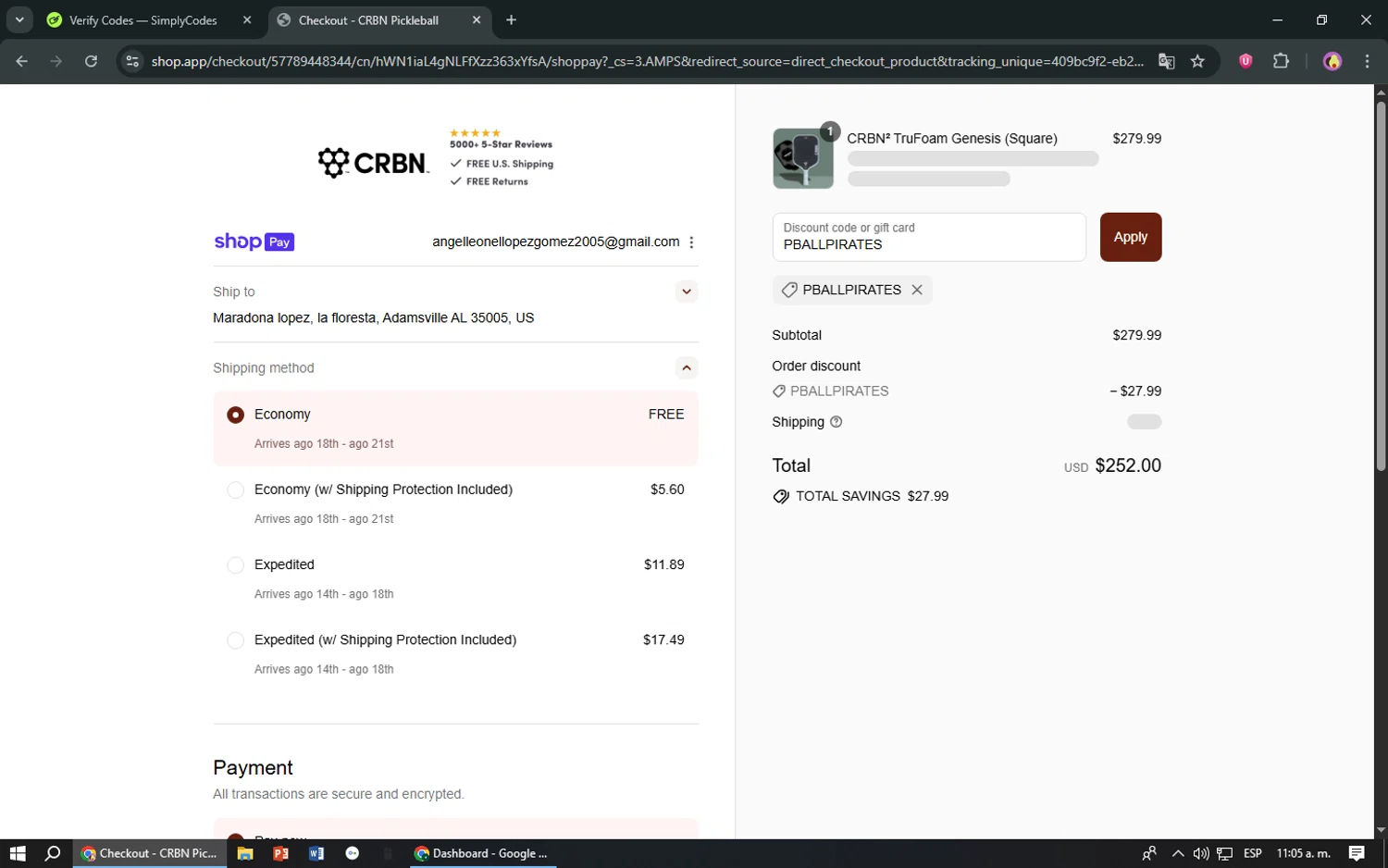Screen dimensions: 1388x868
Task: Click the discount code or gift card field
Action: pos(929,237)
